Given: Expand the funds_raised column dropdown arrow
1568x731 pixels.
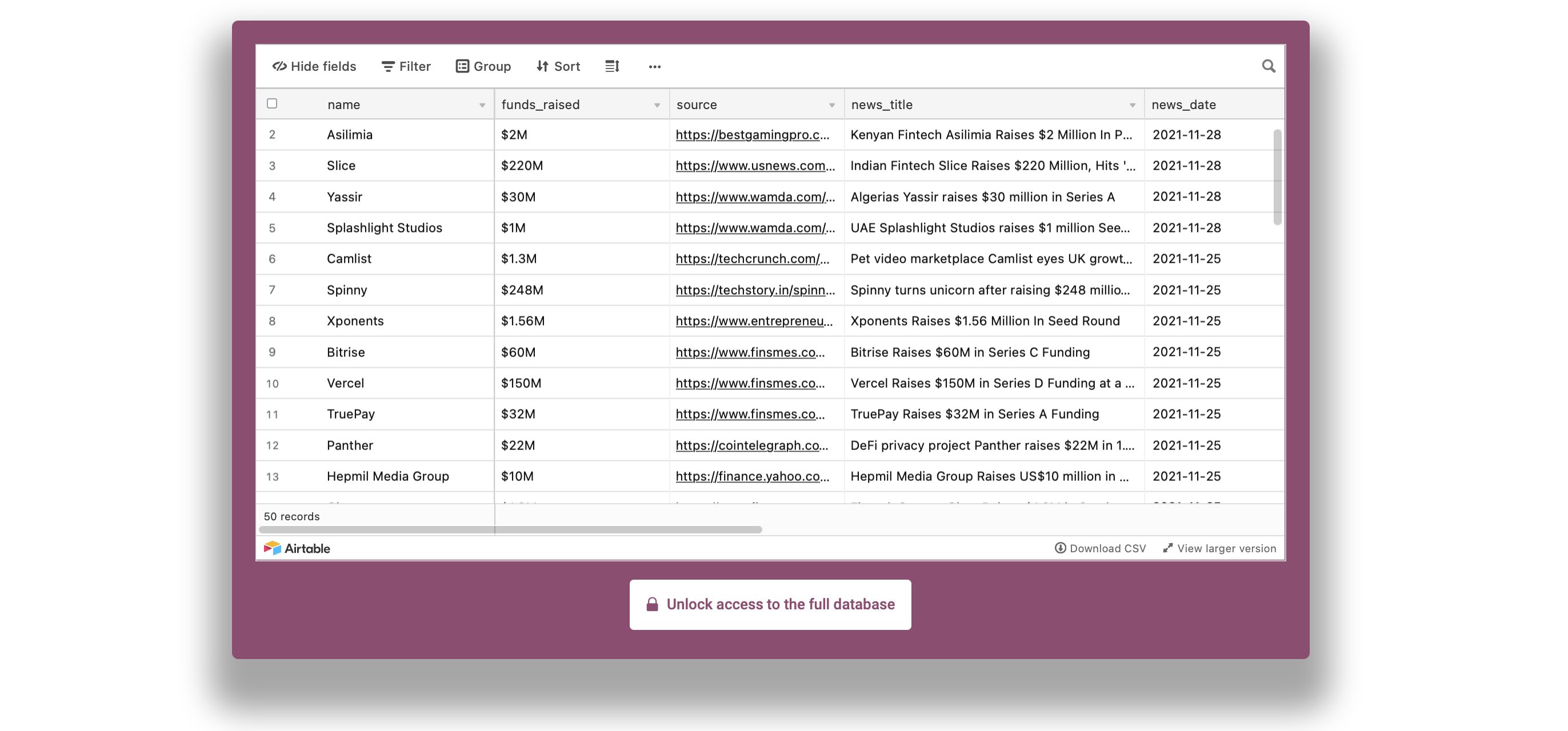Looking at the screenshot, I should pos(657,105).
